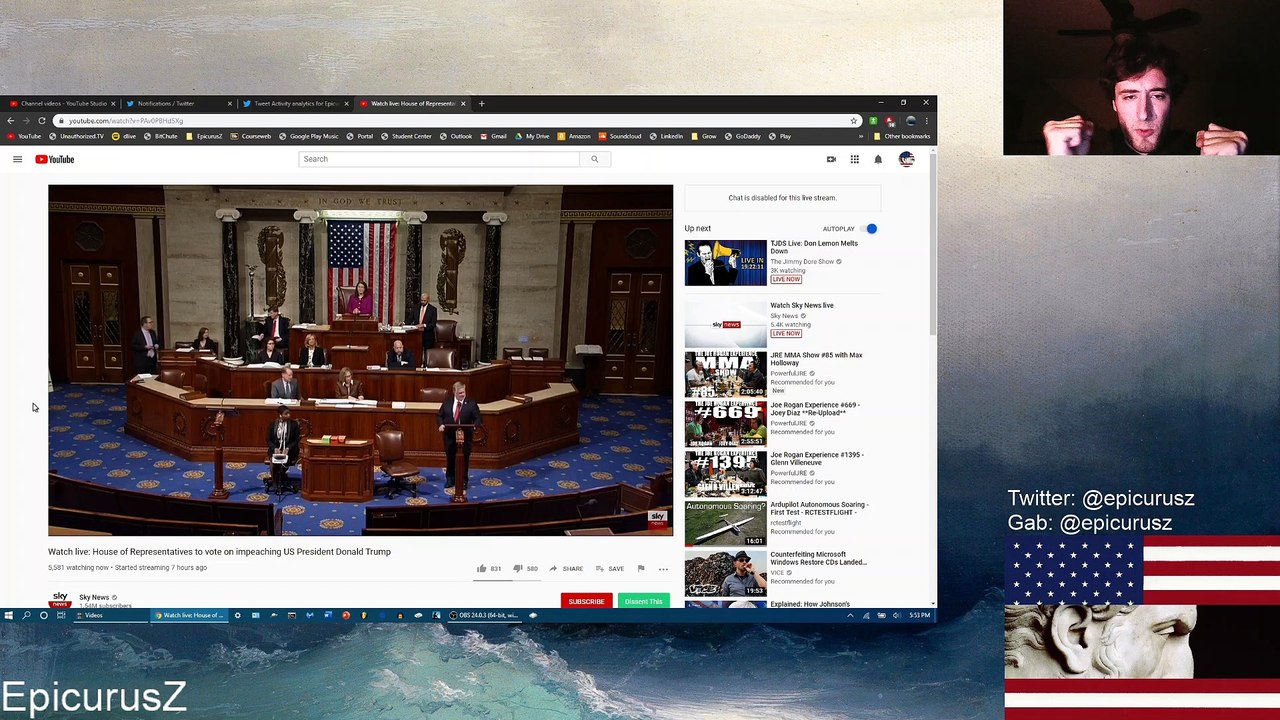This screenshot has width=1280, height=720.
Task: Open the Unauthorized.TV bookmark
Action: pos(76,136)
